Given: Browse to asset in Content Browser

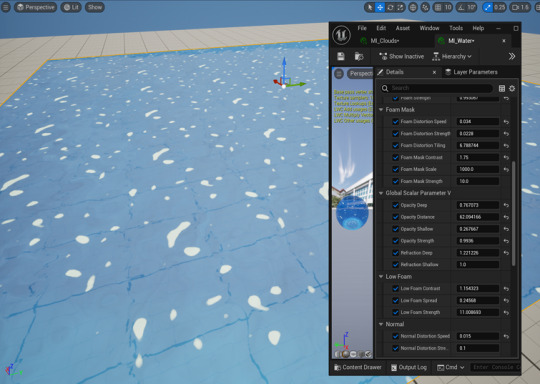Looking at the screenshot, I should point(359,56).
